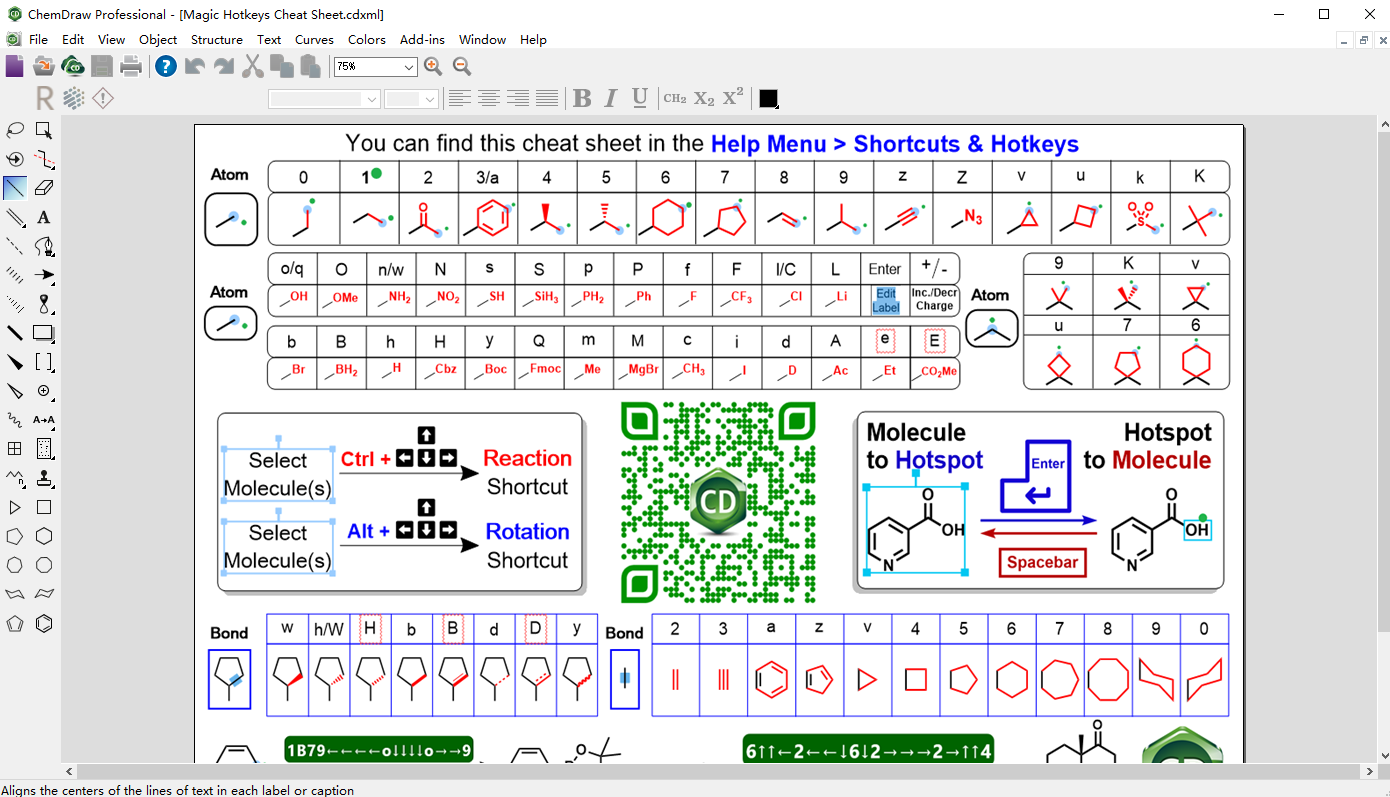Image resolution: width=1390 pixels, height=797 pixels.
Task: Open the Curves menu
Action: point(314,39)
